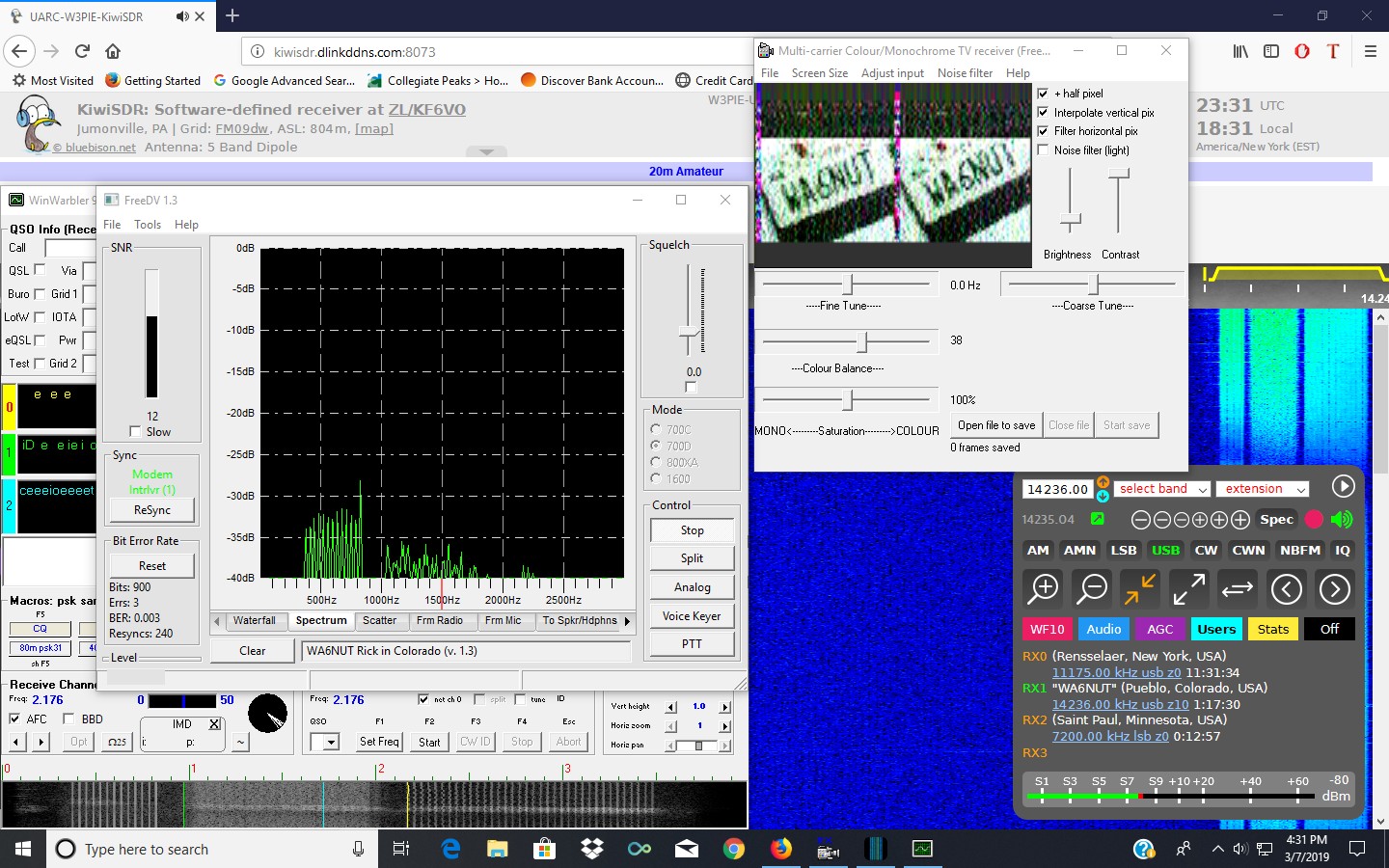This screenshot has width=1389, height=868.
Task: Move FreeDV tabs left with left arrow
Action: tap(217, 621)
